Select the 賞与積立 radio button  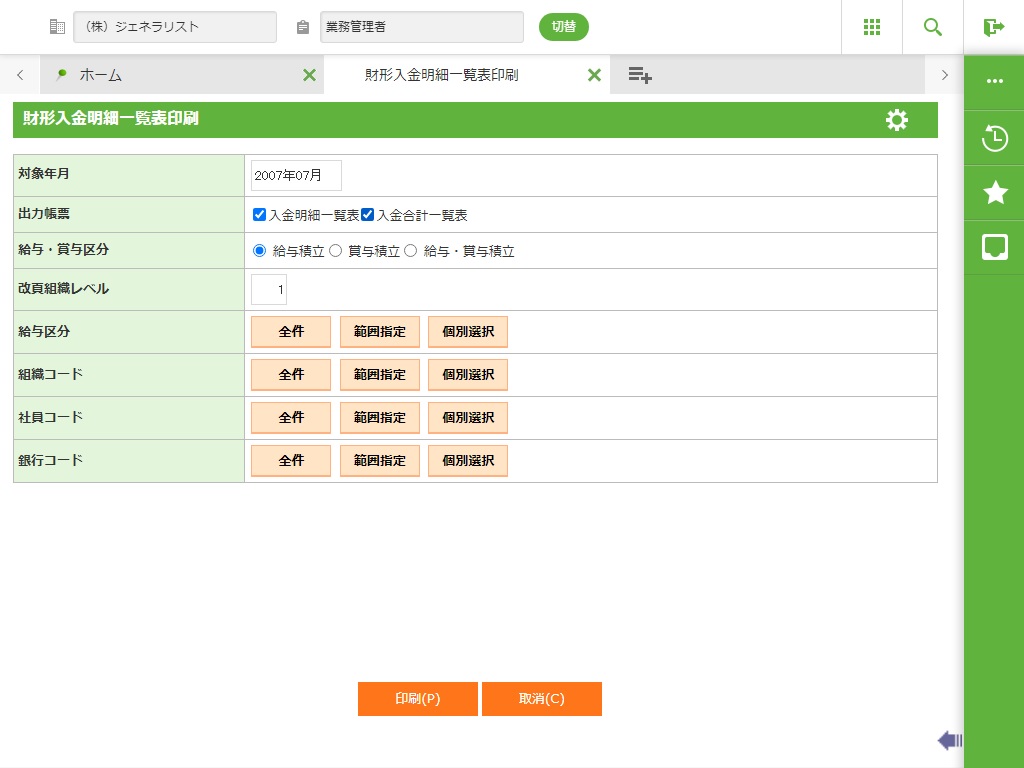(336, 251)
